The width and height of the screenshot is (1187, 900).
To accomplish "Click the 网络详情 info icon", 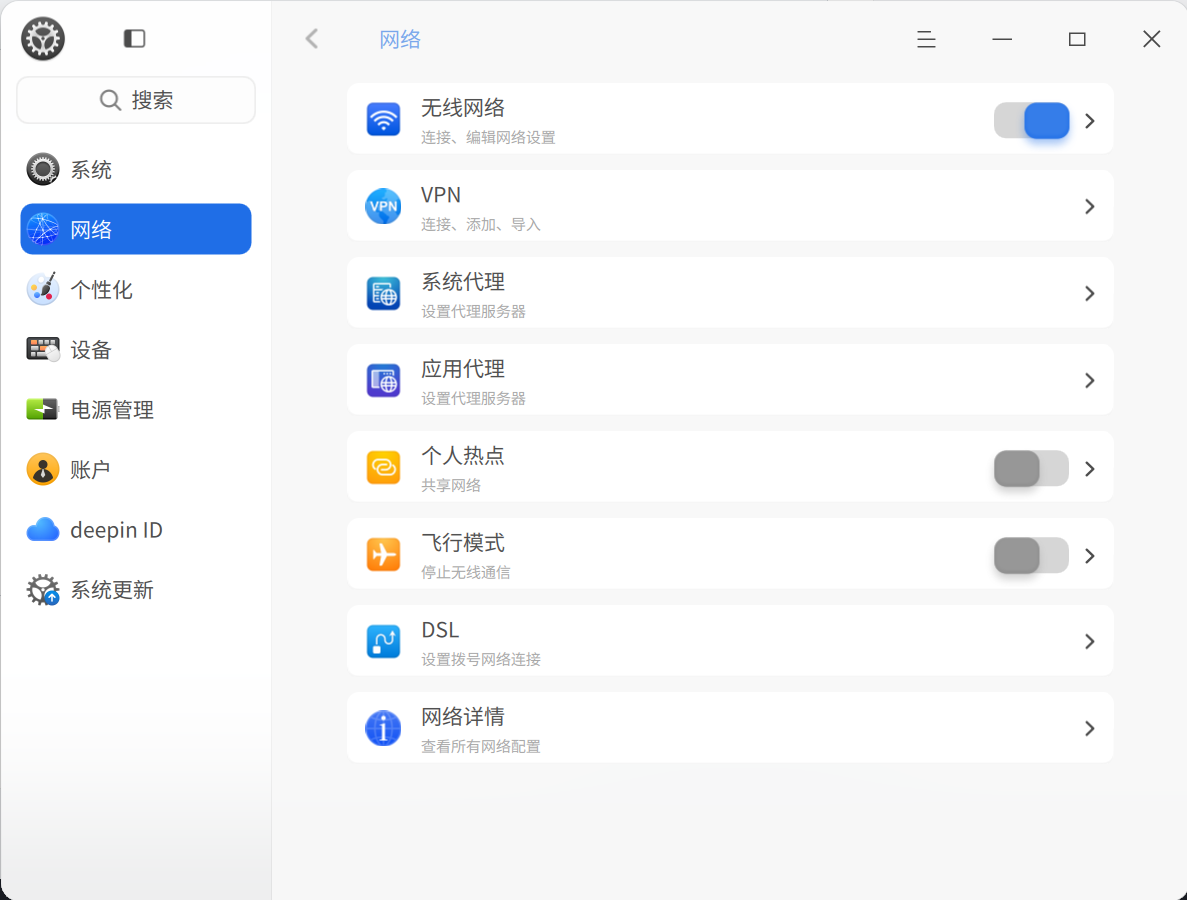I will click(x=383, y=728).
